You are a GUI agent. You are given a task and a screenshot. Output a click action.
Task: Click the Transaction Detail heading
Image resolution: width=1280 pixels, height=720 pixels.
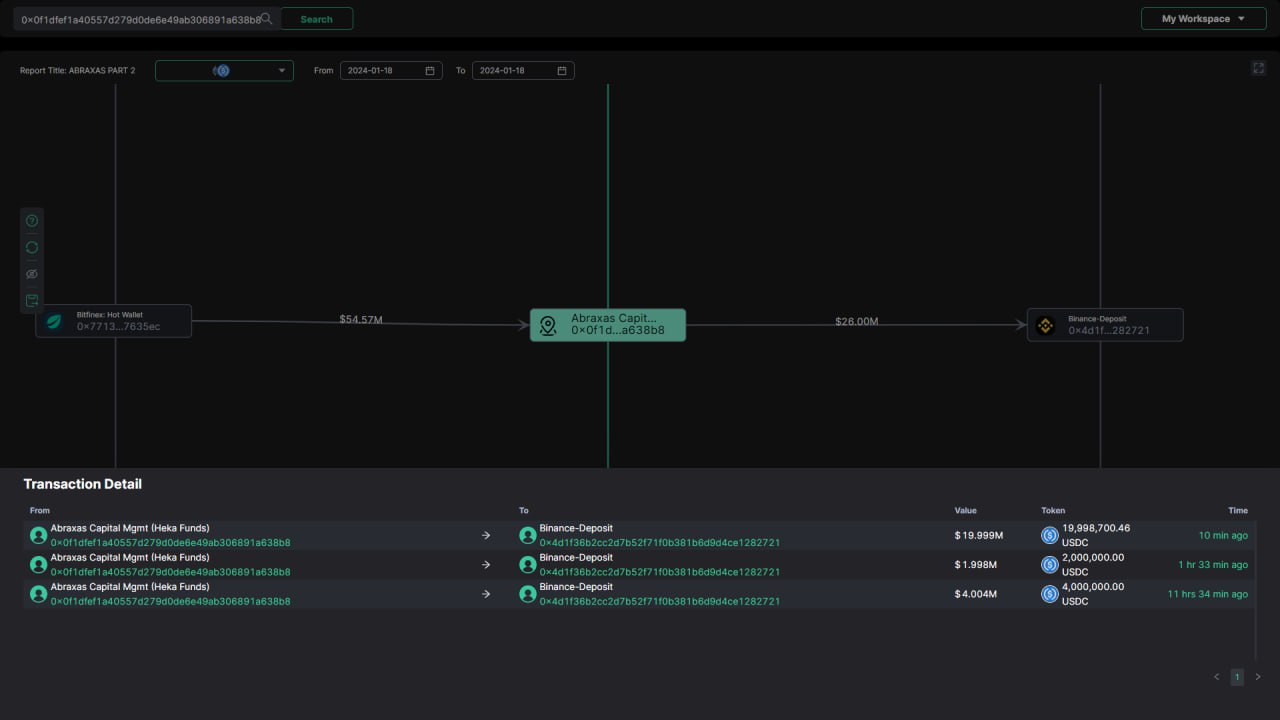coord(83,484)
